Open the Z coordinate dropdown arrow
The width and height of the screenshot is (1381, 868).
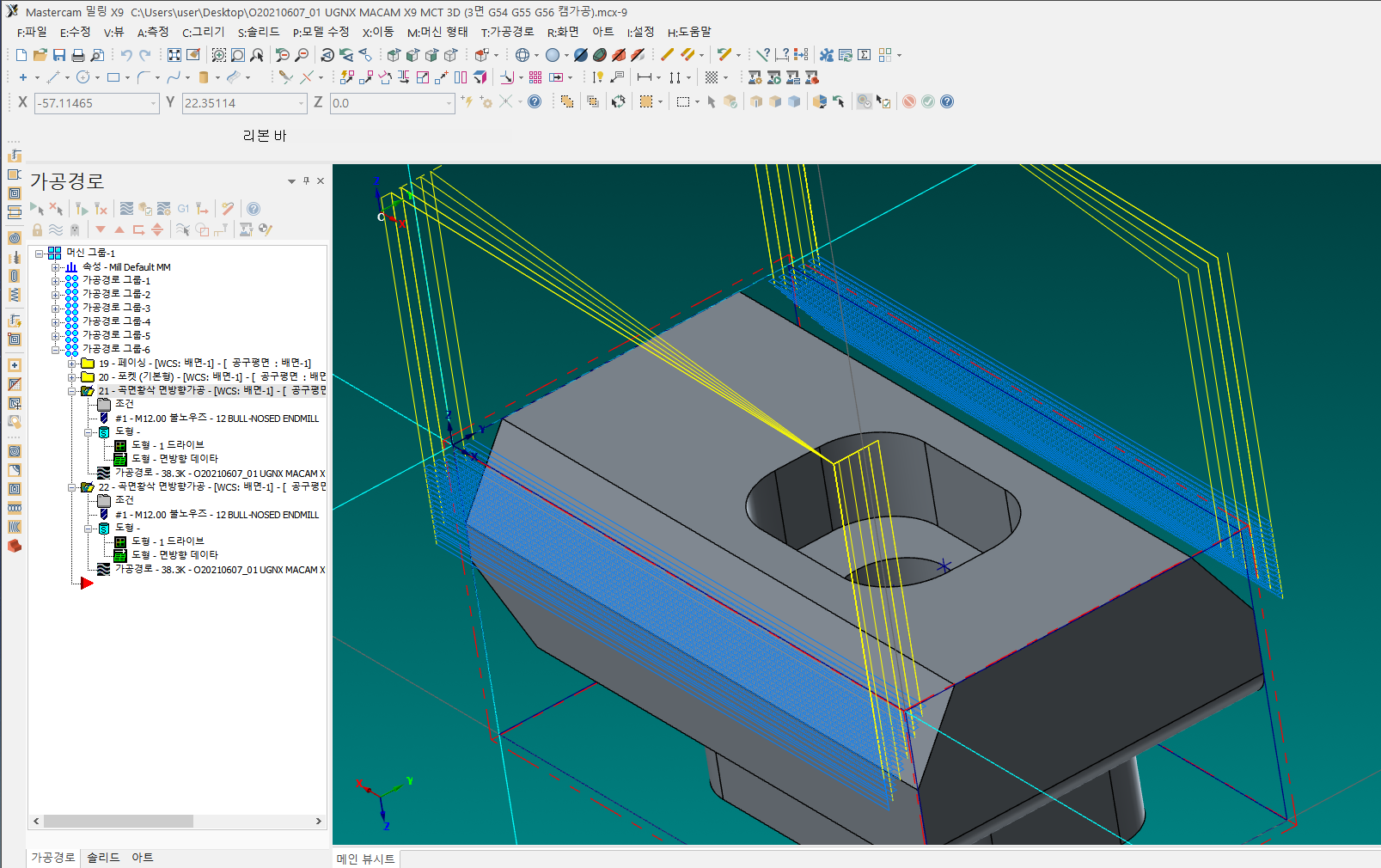pyautogui.click(x=449, y=103)
